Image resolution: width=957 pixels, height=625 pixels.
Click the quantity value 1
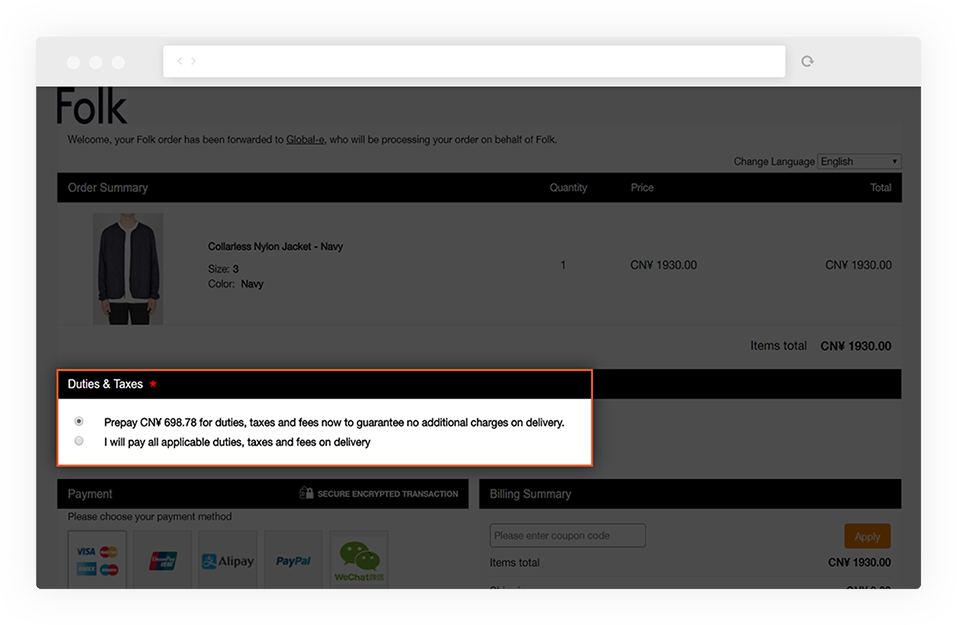(x=563, y=265)
